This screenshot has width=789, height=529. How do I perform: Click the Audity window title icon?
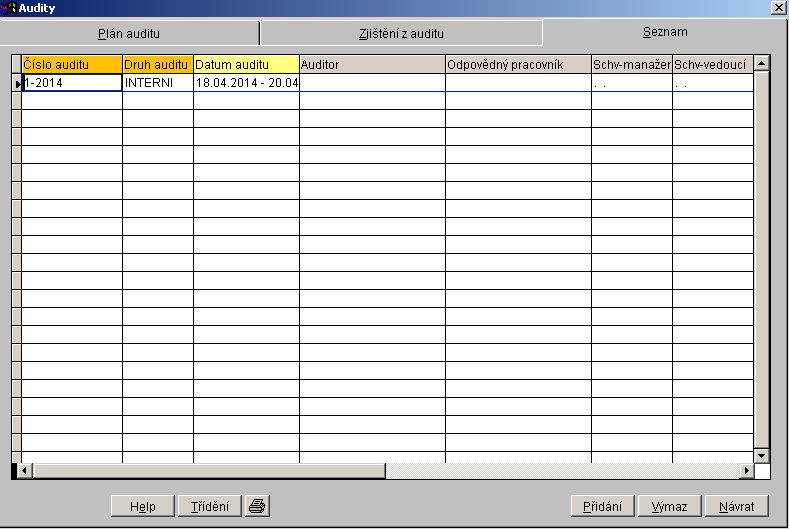(x=10, y=8)
